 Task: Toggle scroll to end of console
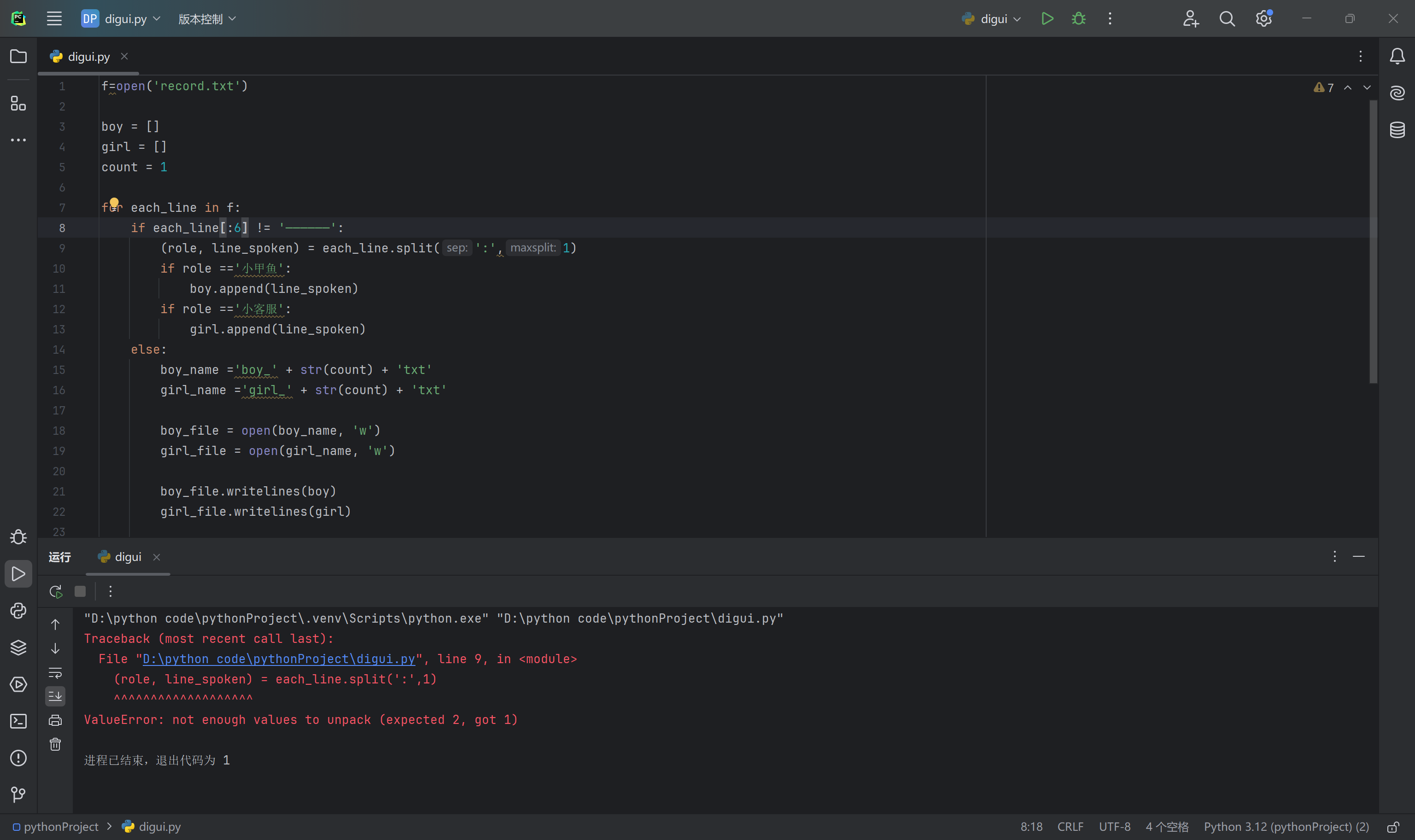pos(55,696)
